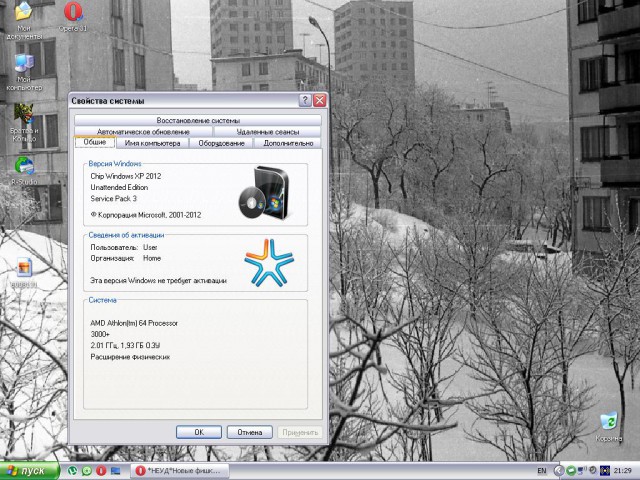The image size is (640, 480).
Task: Click the Service Pack 3 text
Action: point(113,199)
